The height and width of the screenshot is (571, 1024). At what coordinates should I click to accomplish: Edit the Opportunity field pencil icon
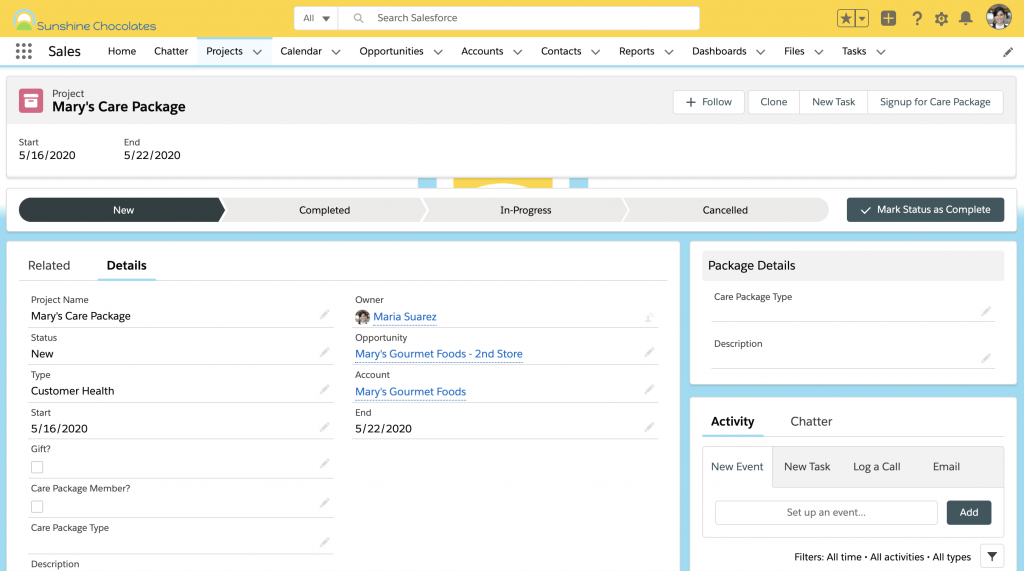coord(649,353)
